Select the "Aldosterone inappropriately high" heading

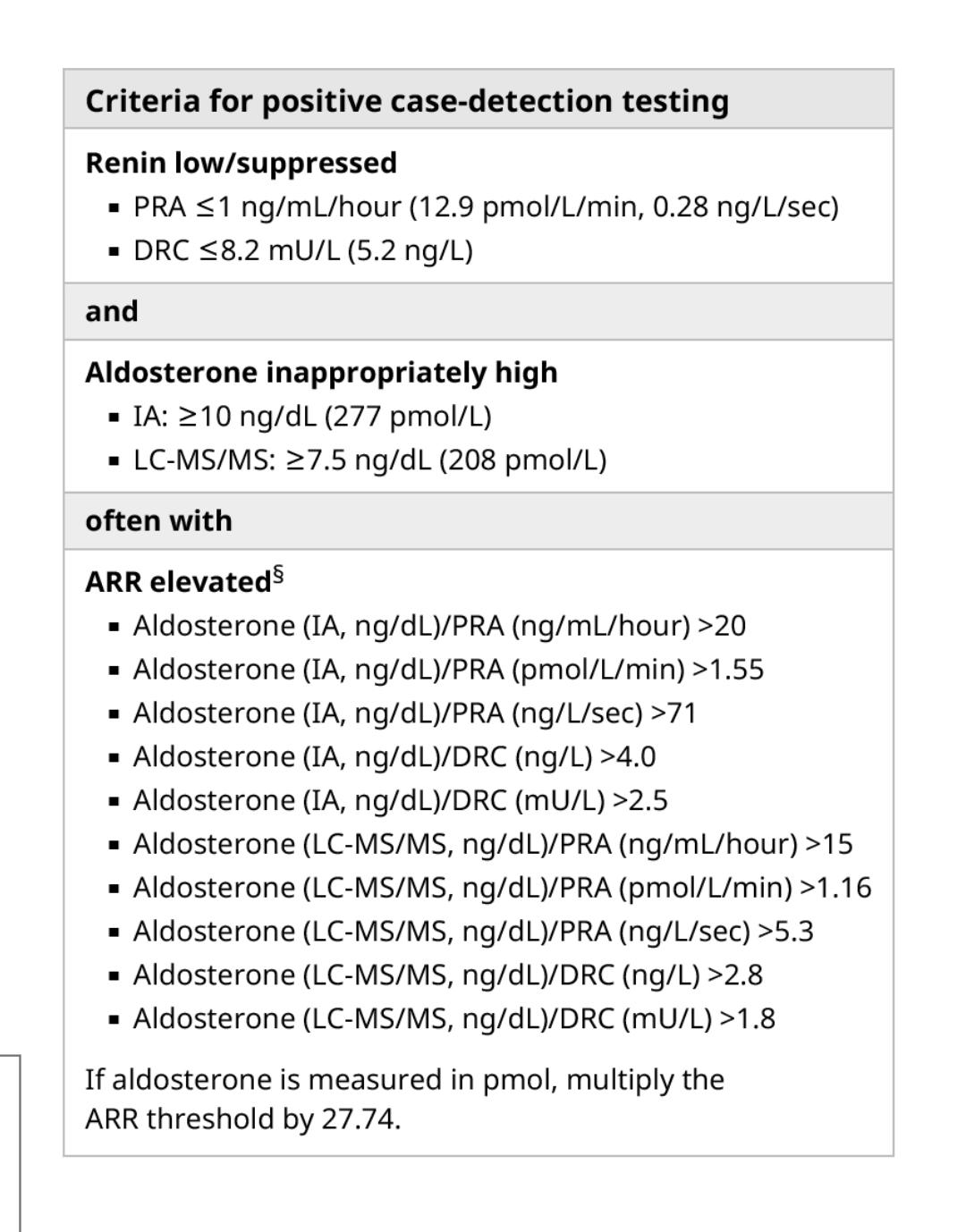tap(321, 372)
